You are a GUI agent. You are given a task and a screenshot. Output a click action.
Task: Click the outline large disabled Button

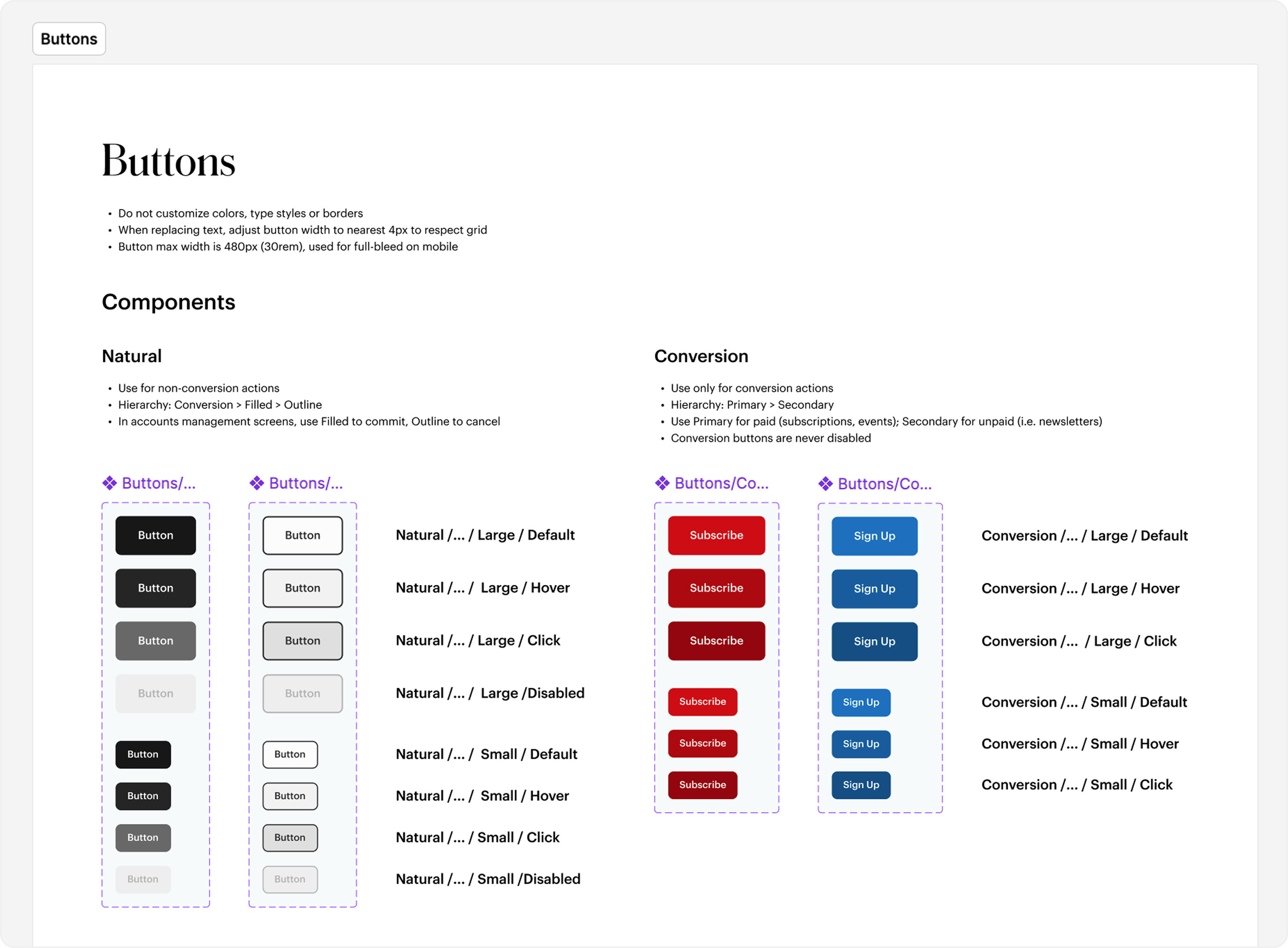(x=303, y=694)
